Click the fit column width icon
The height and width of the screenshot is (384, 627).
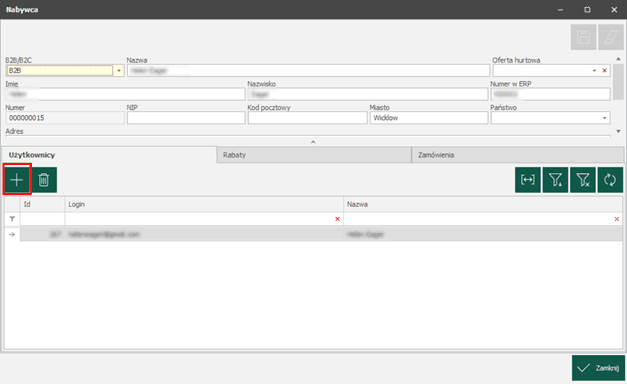[x=528, y=180]
